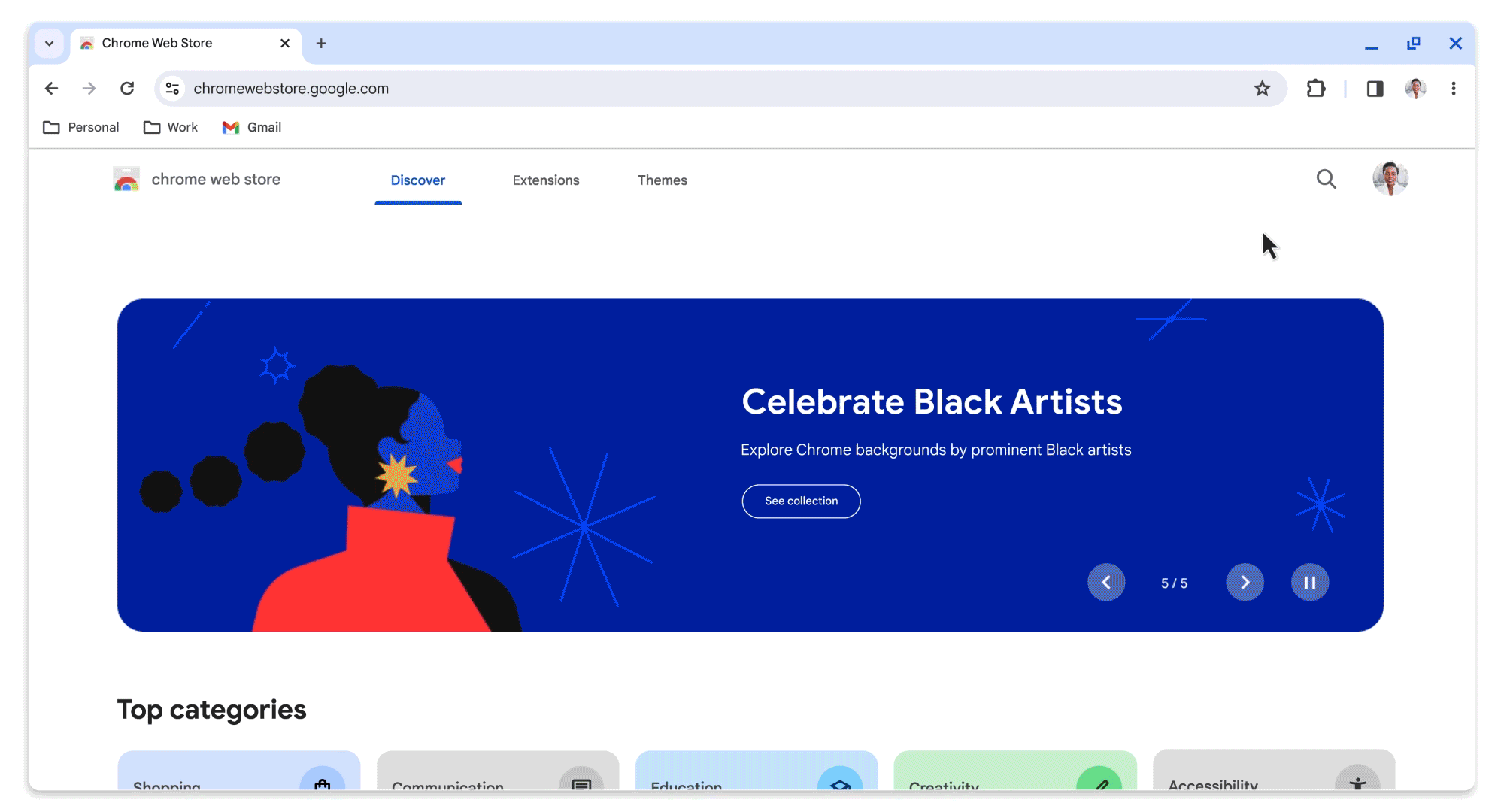This screenshot has height=812, width=1504.
Task: Click the browser profile avatar icon
Action: coord(1416,88)
